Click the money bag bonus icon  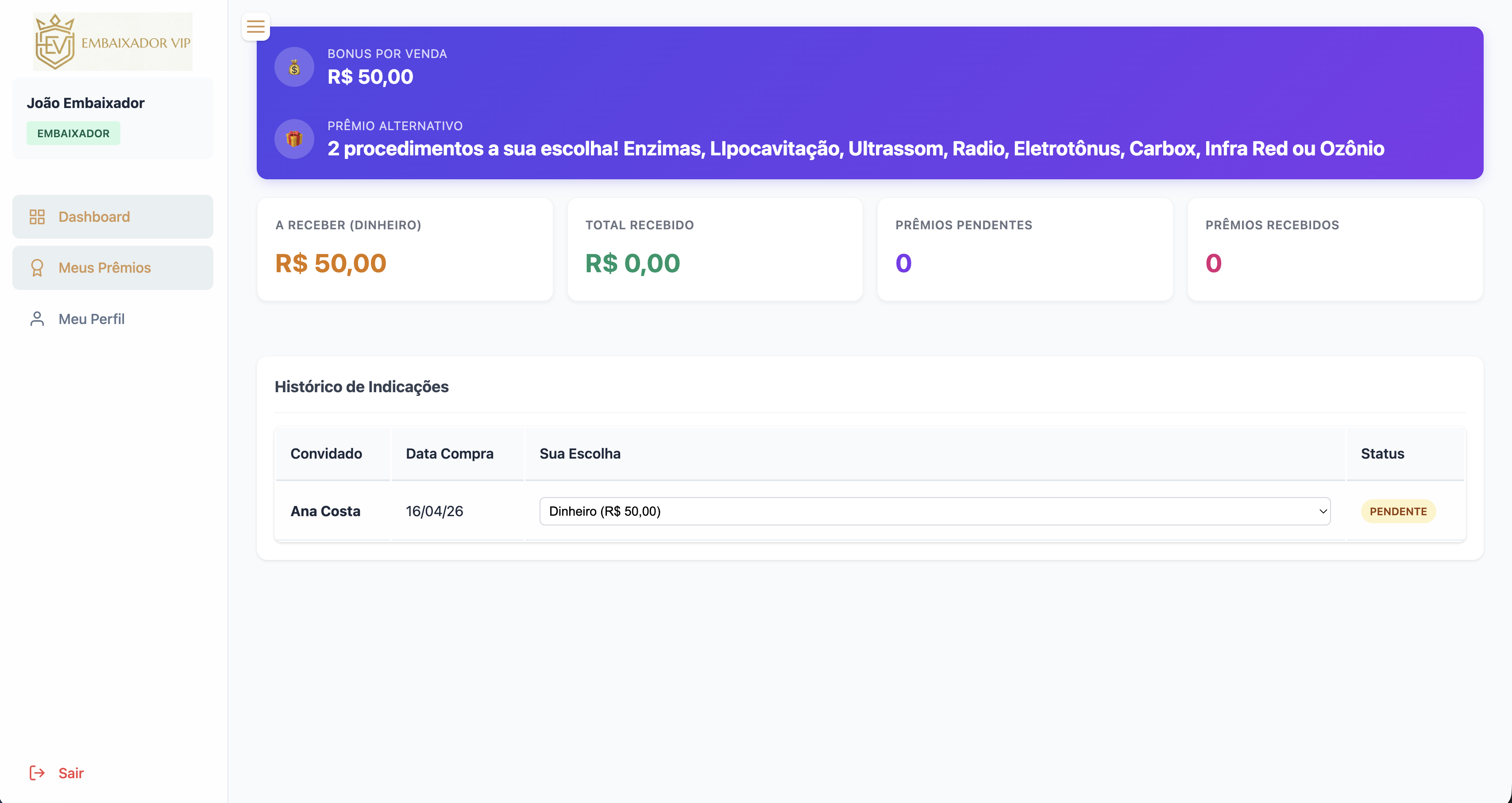coord(294,67)
